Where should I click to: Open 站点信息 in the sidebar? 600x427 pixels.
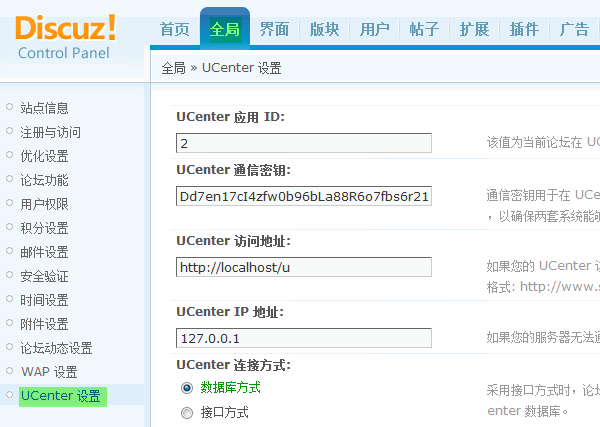point(44,108)
